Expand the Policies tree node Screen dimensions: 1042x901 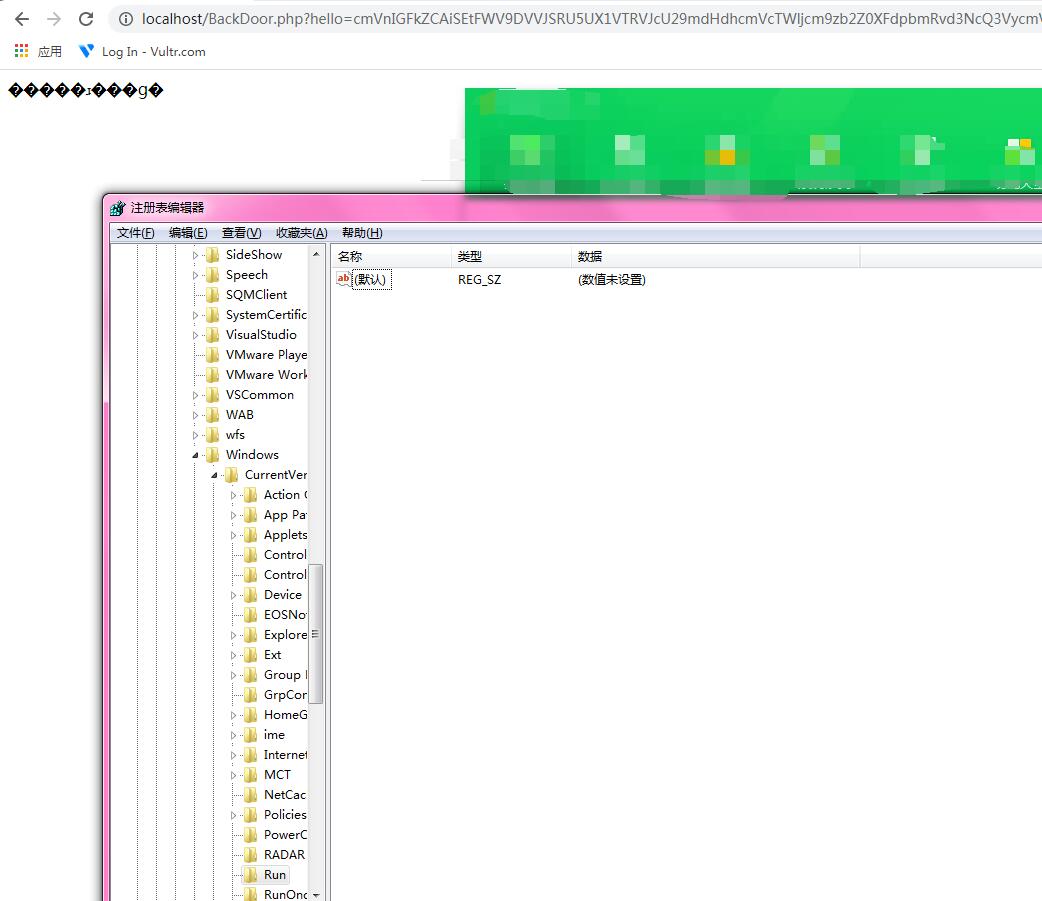point(233,815)
